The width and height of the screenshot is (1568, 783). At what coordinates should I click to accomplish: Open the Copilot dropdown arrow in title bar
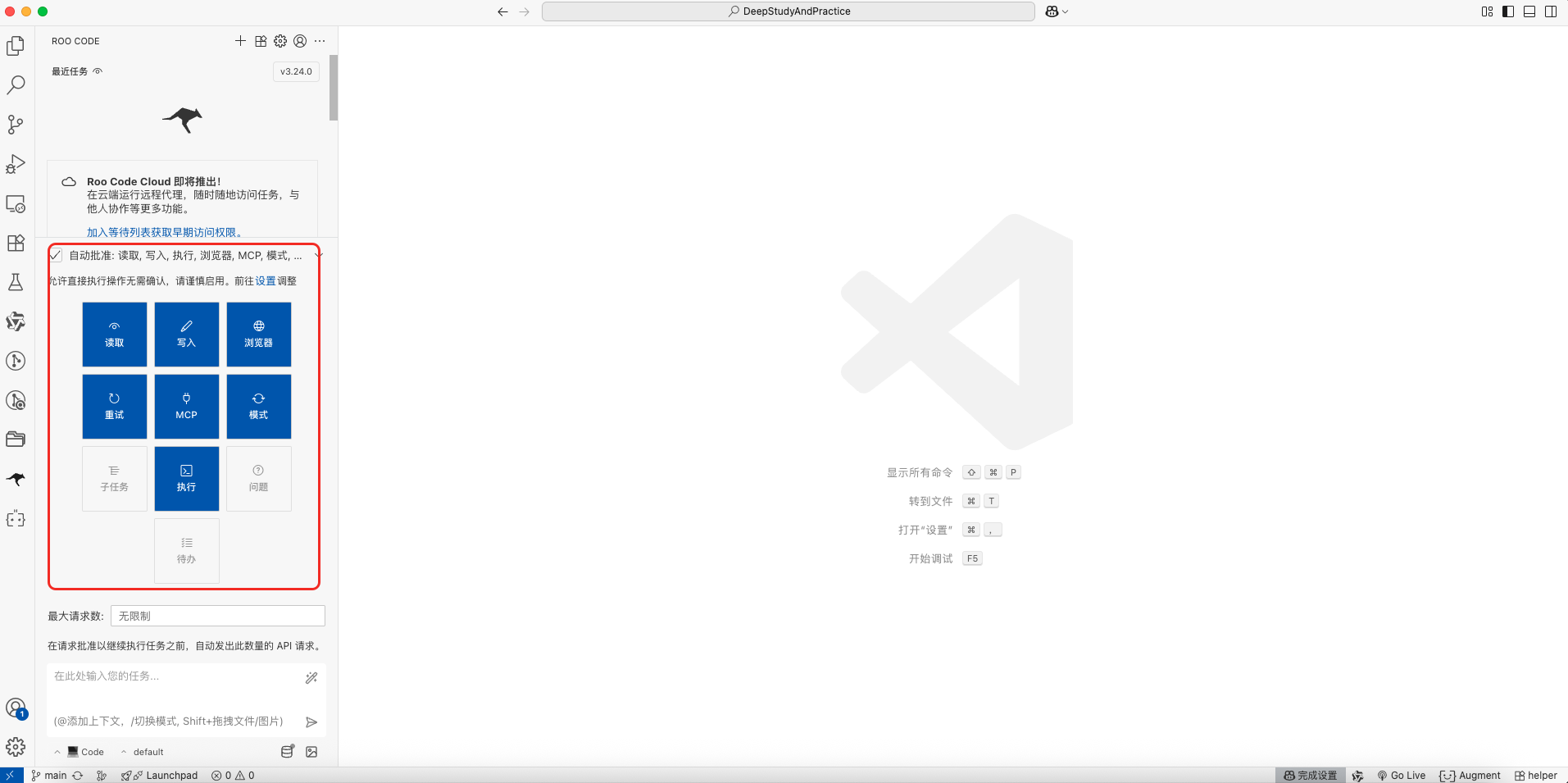pos(1066,11)
